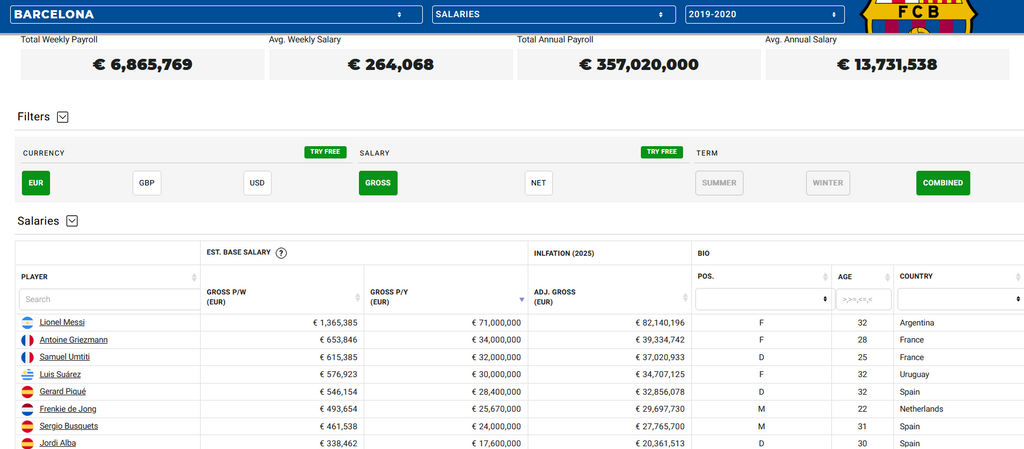The image size is (1024, 449).
Task: Click Uruguay country cell in Suárez row
Action: (x=959, y=375)
